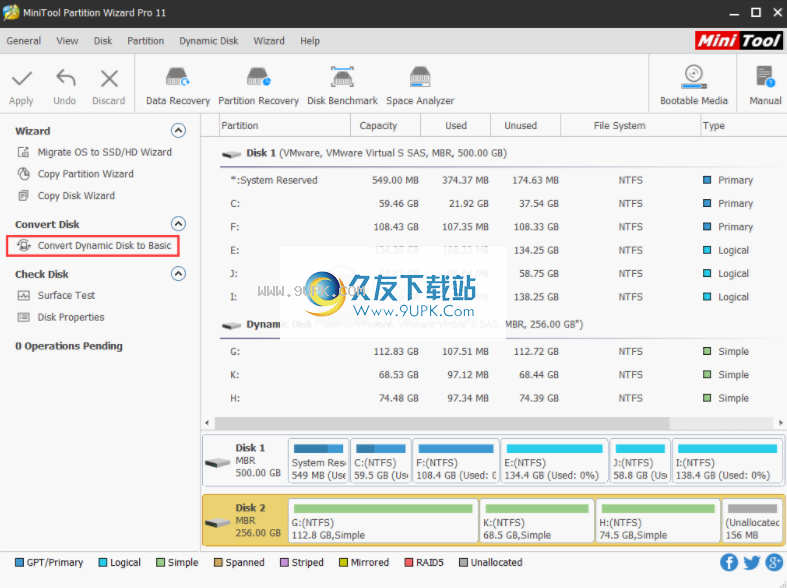Select G:(NTFS) block in Disk 2 map
Screen dimensions: 787x588
[x=383, y=521]
